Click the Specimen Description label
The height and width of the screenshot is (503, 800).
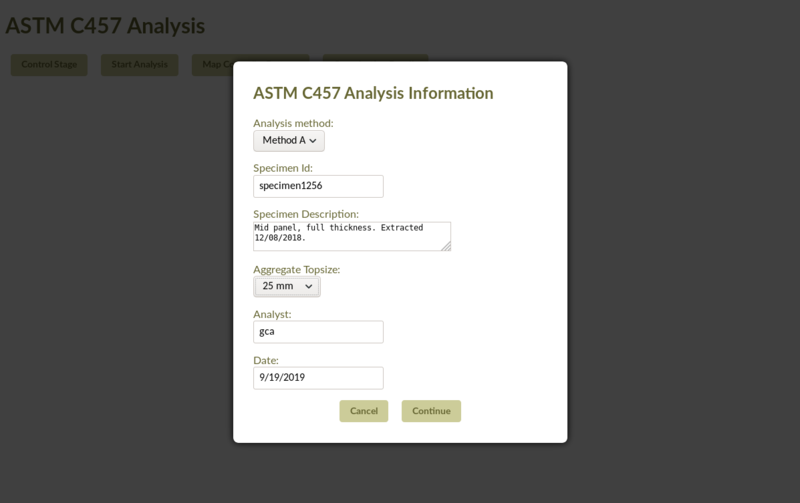(x=306, y=214)
